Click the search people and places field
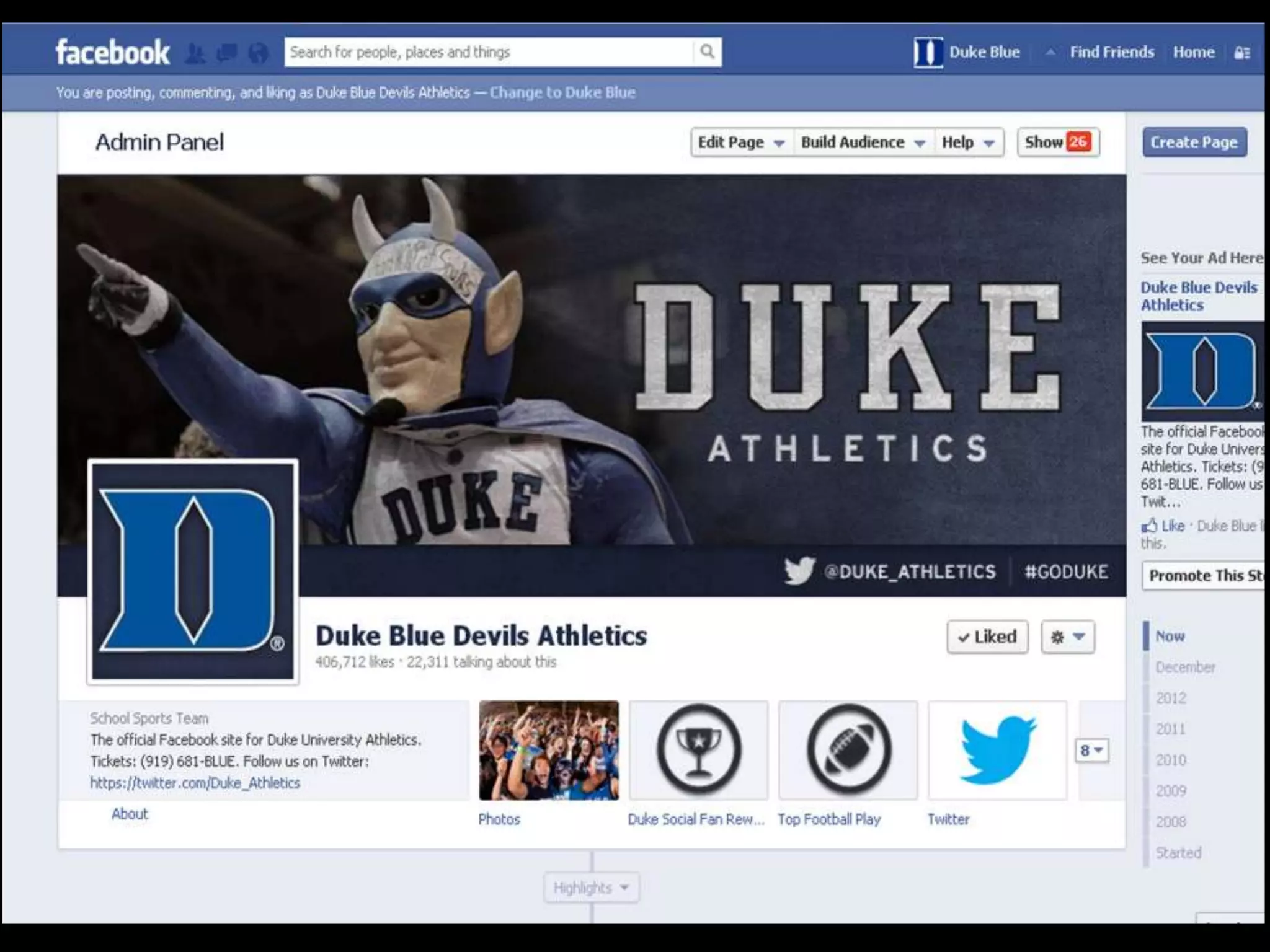Image resolution: width=1270 pixels, height=952 pixels. [x=488, y=52]
